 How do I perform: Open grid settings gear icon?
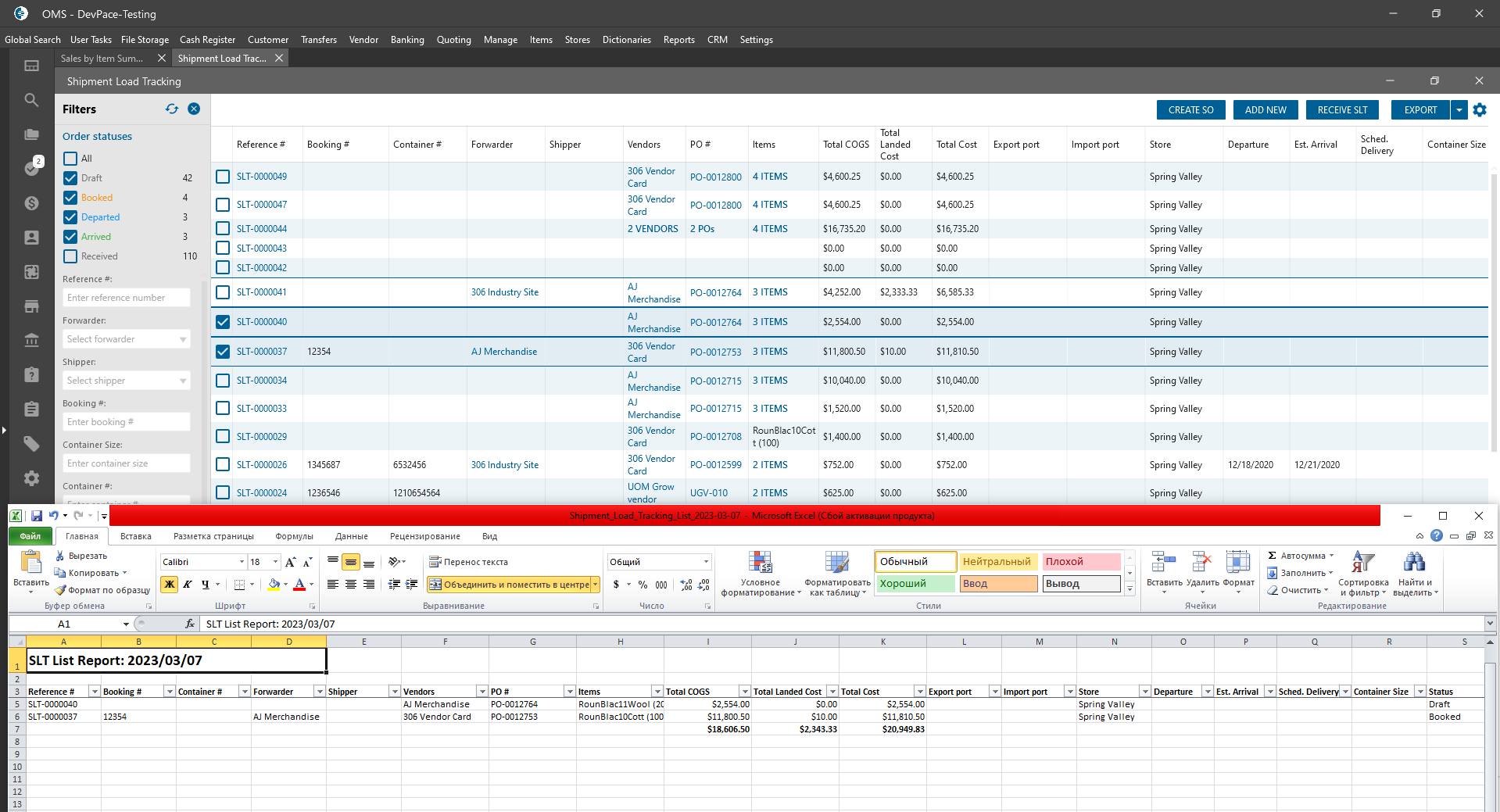click(x=1480, y=110)
